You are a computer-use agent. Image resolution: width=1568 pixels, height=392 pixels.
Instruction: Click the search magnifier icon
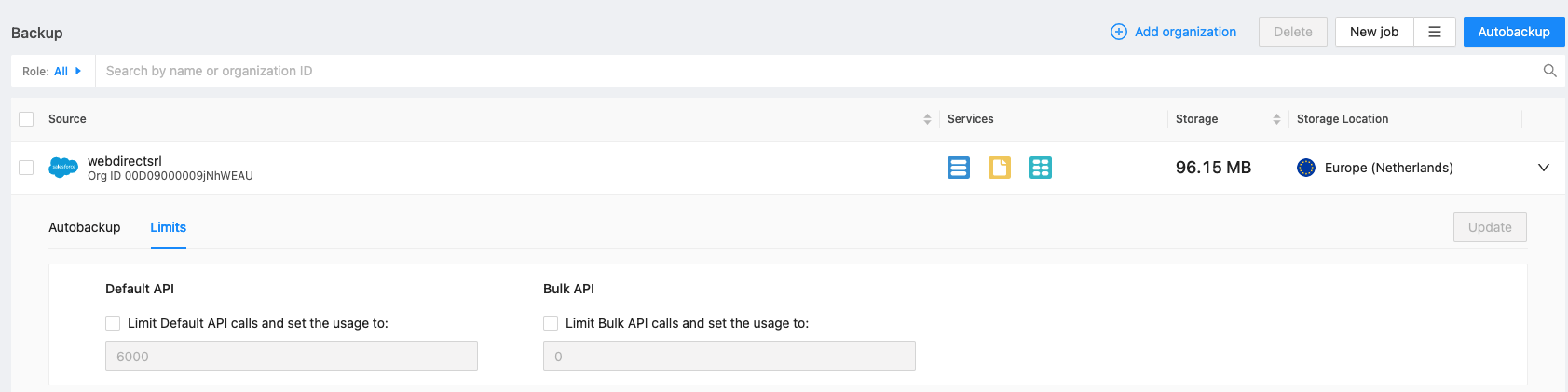point(1550,71)
